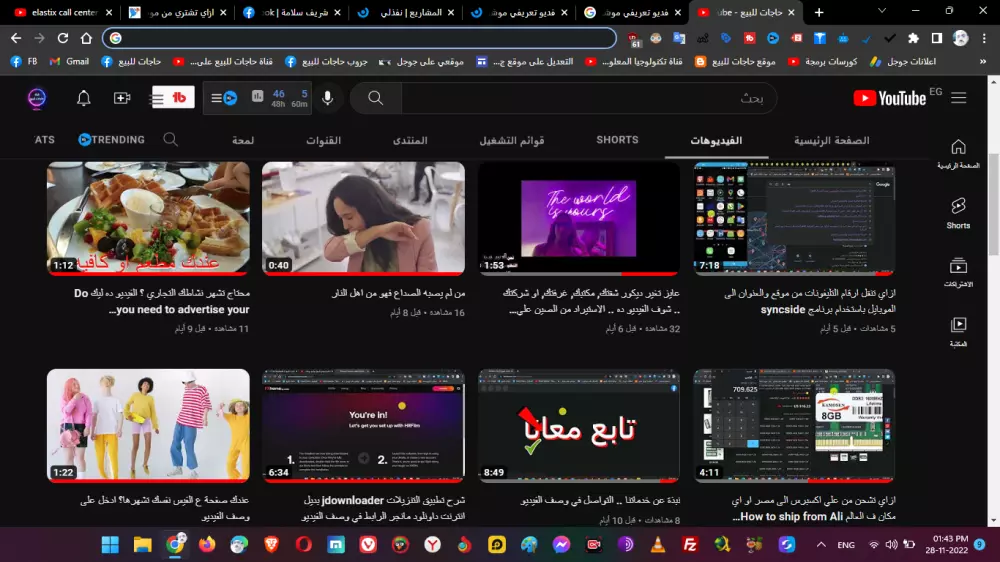Open the Windows Start menu
This screenshot has height=562, width=1000.
[x=110, y=544]
